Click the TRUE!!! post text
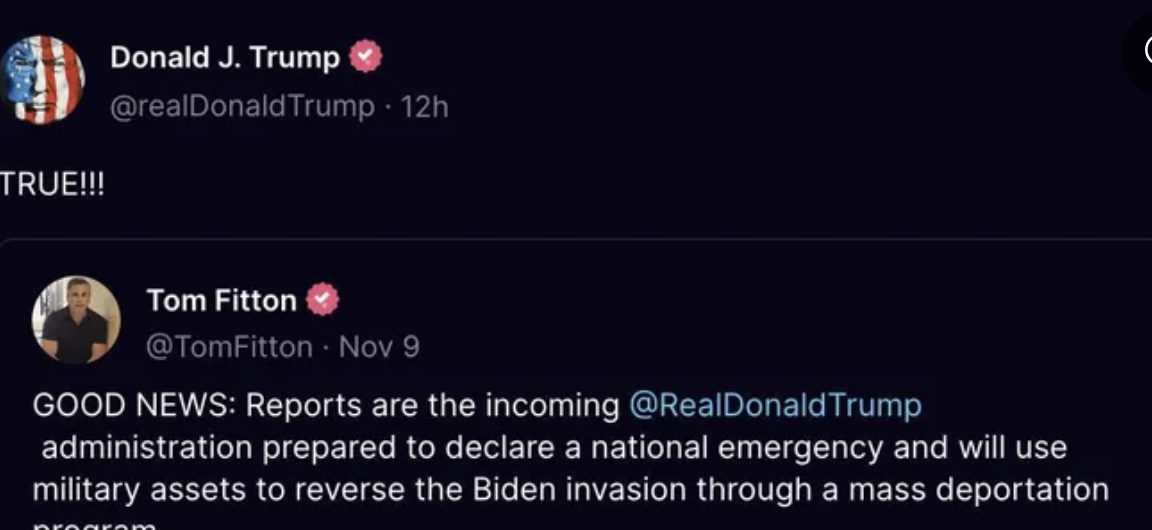This screenshot has height=530, width=1152. [52, 186]
